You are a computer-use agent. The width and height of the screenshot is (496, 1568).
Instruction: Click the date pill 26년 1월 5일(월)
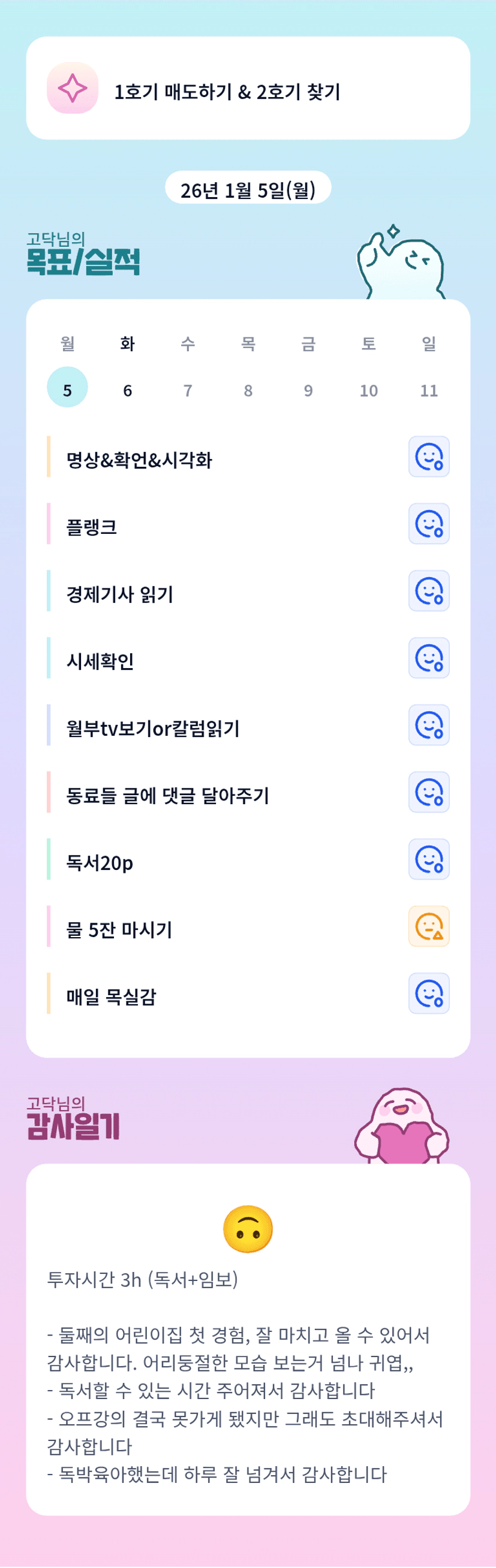click(248, 189)
